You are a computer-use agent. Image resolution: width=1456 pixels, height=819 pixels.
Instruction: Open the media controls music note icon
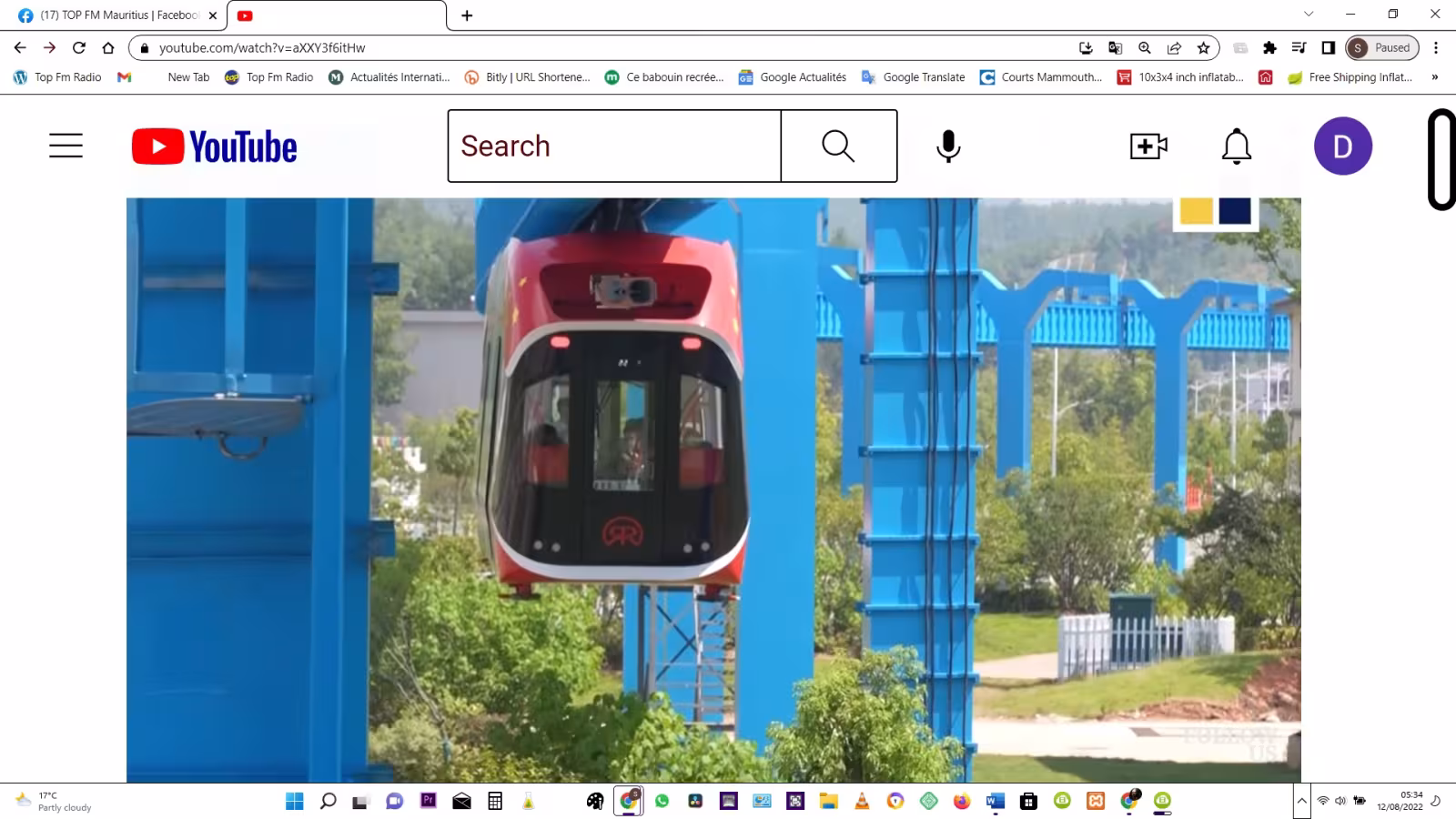1299,47
